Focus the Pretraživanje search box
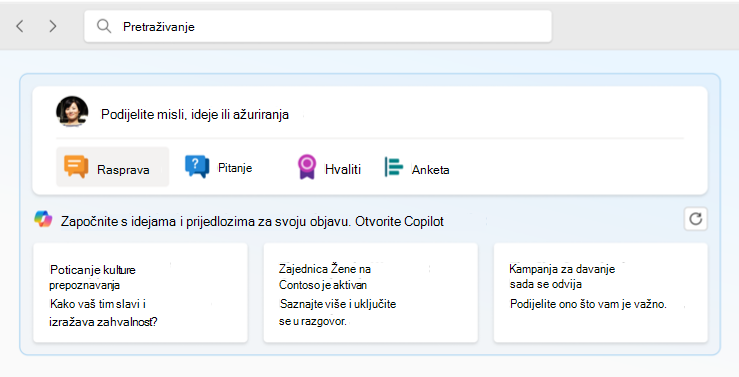This screenshot has height=377, width=739. pos(318,26)
